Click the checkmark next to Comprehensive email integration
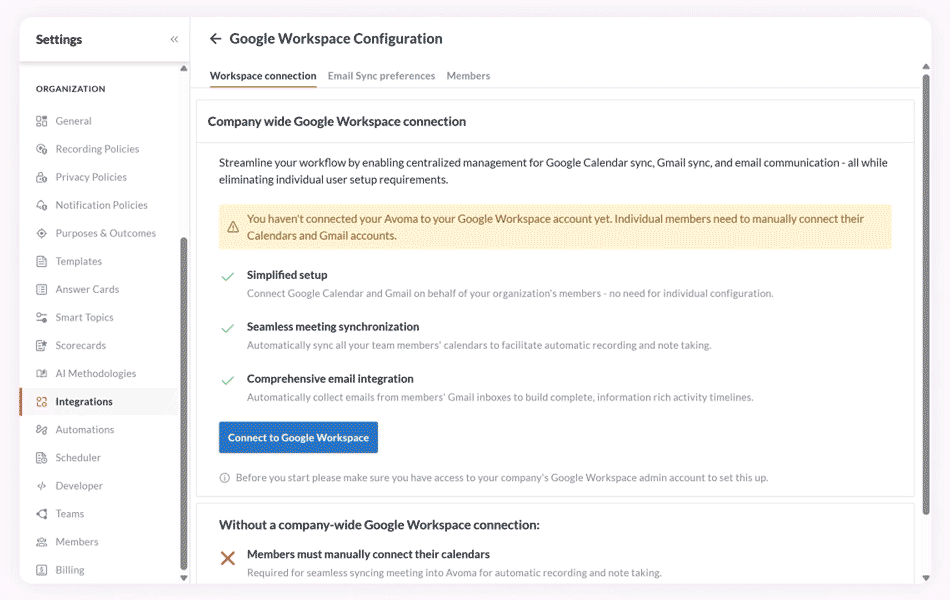This screenshot has height=600, width=950. click(x=228, y=381)
